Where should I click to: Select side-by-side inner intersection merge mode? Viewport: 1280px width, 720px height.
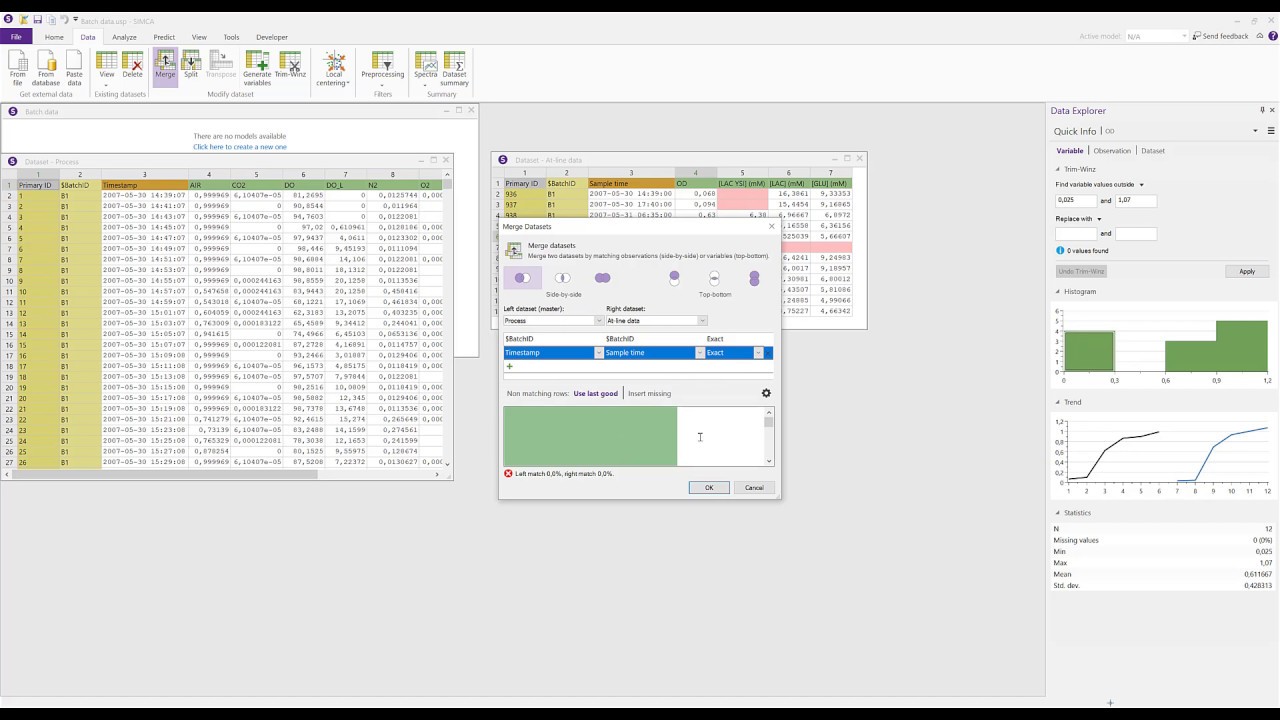563,278
